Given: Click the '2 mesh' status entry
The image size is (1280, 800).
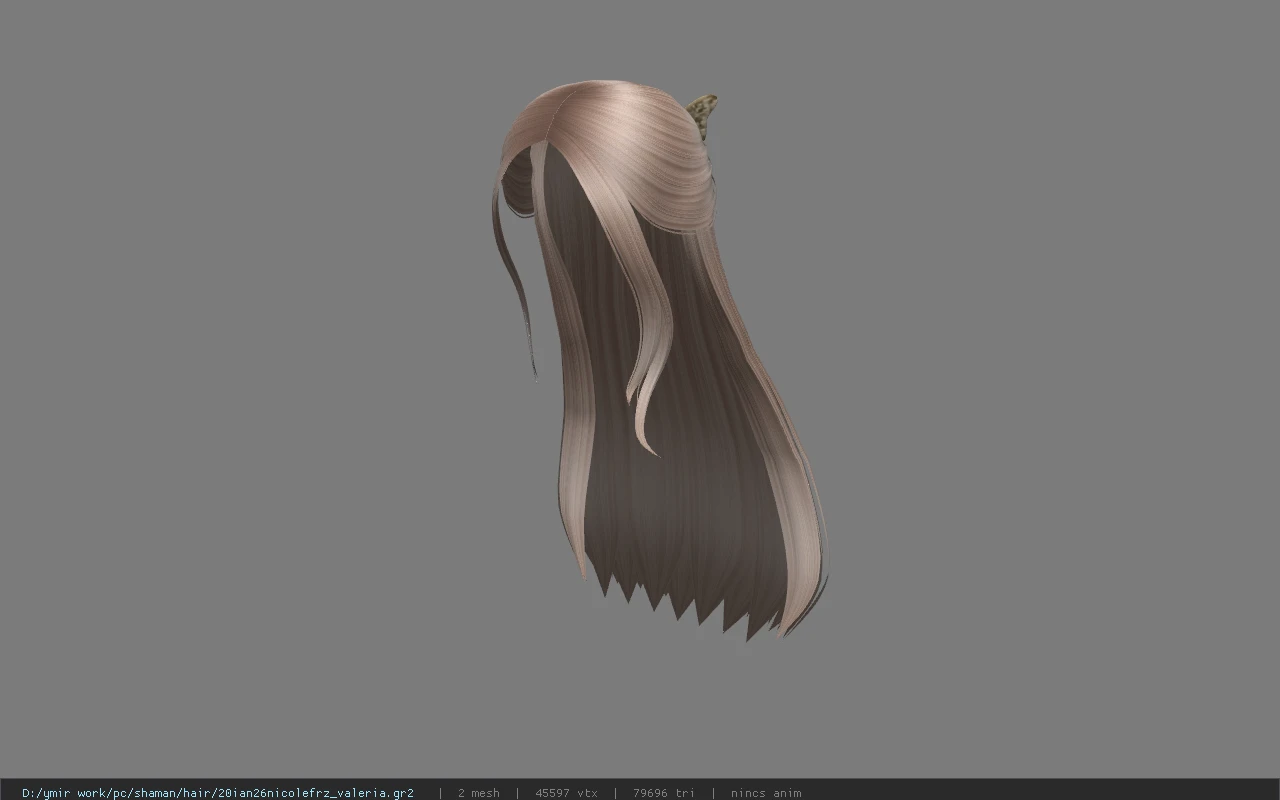Looking at the screenshot, I should pyautogui.click(x=478, y=793).
